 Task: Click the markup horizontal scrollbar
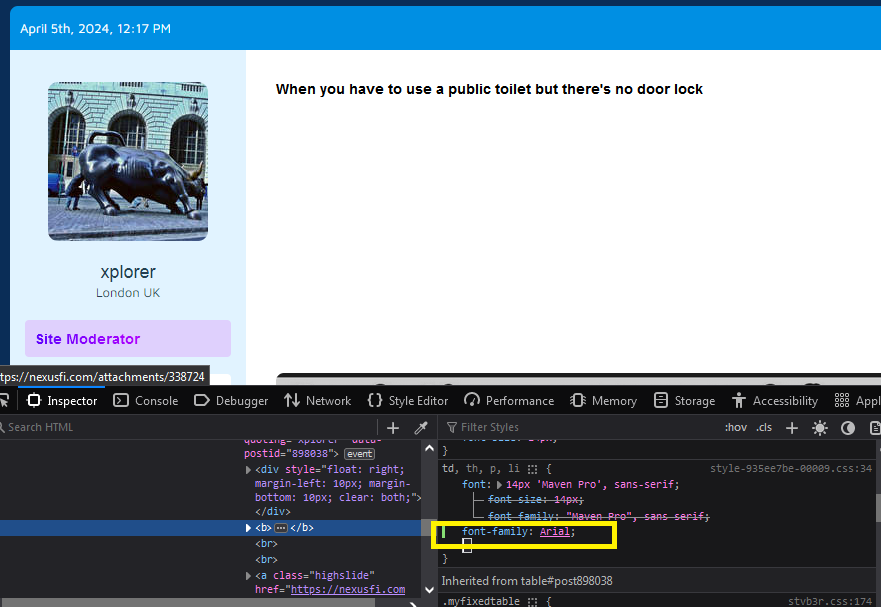pyautogui.click(x=188, y=603)
